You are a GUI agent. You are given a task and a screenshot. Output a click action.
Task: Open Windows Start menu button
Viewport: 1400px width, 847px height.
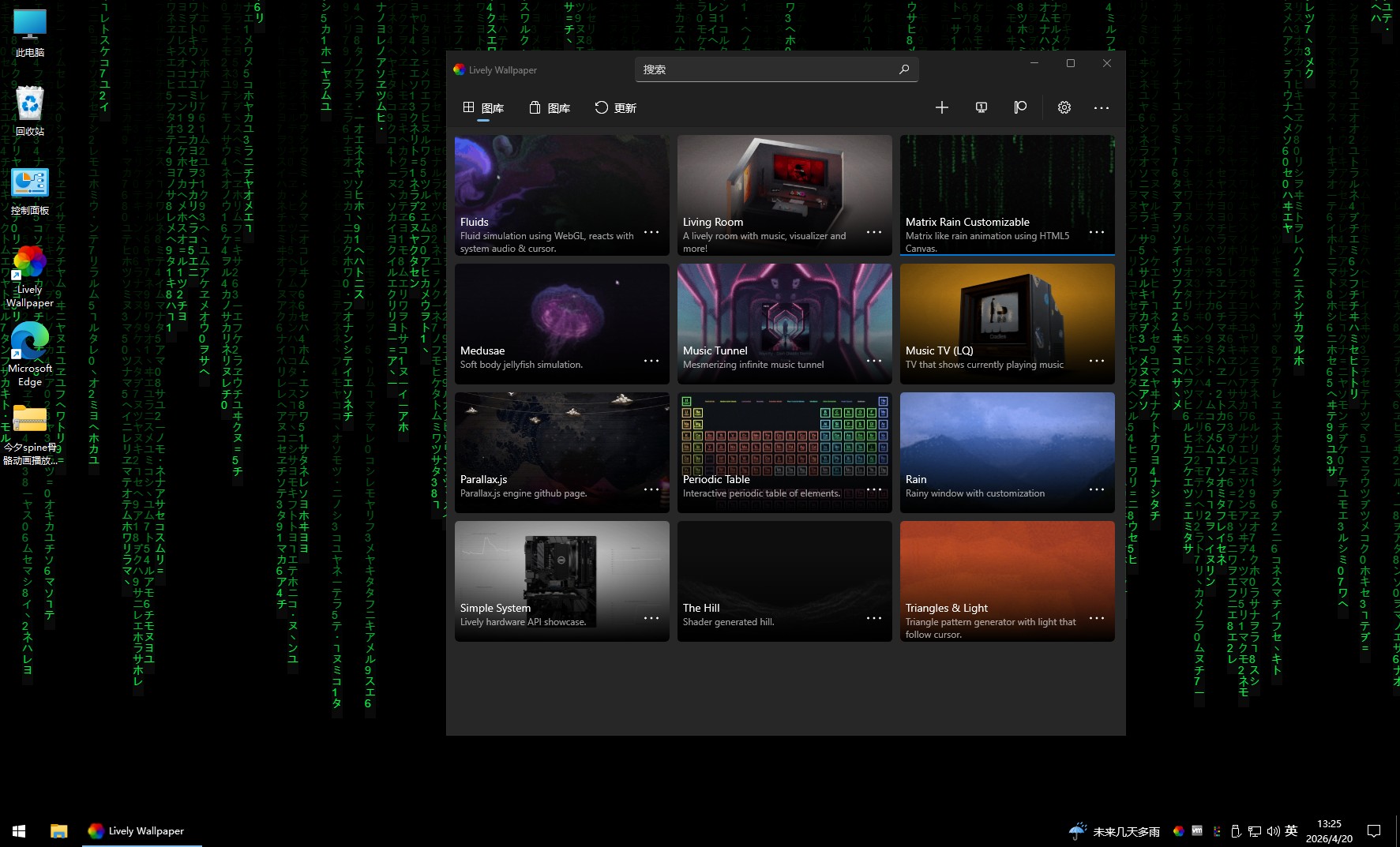click(19, 831)
